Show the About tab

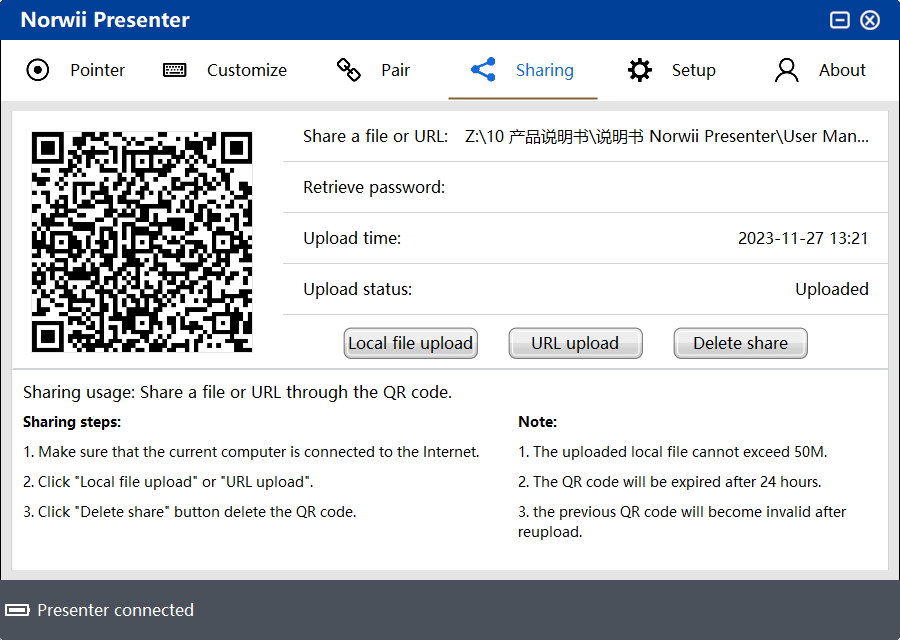coord(820,70)
